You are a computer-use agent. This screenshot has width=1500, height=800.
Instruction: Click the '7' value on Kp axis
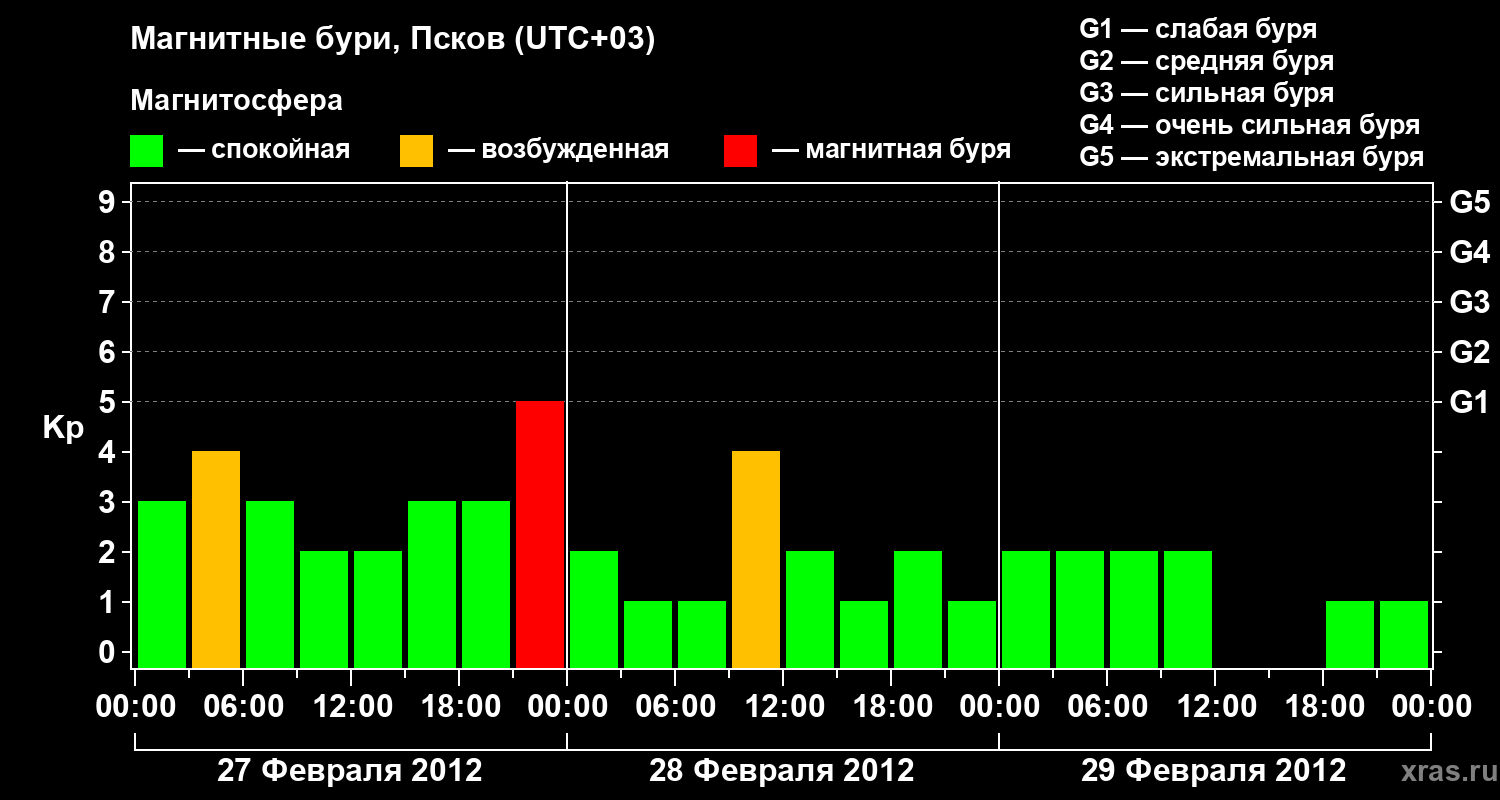(x=109, y=302)
